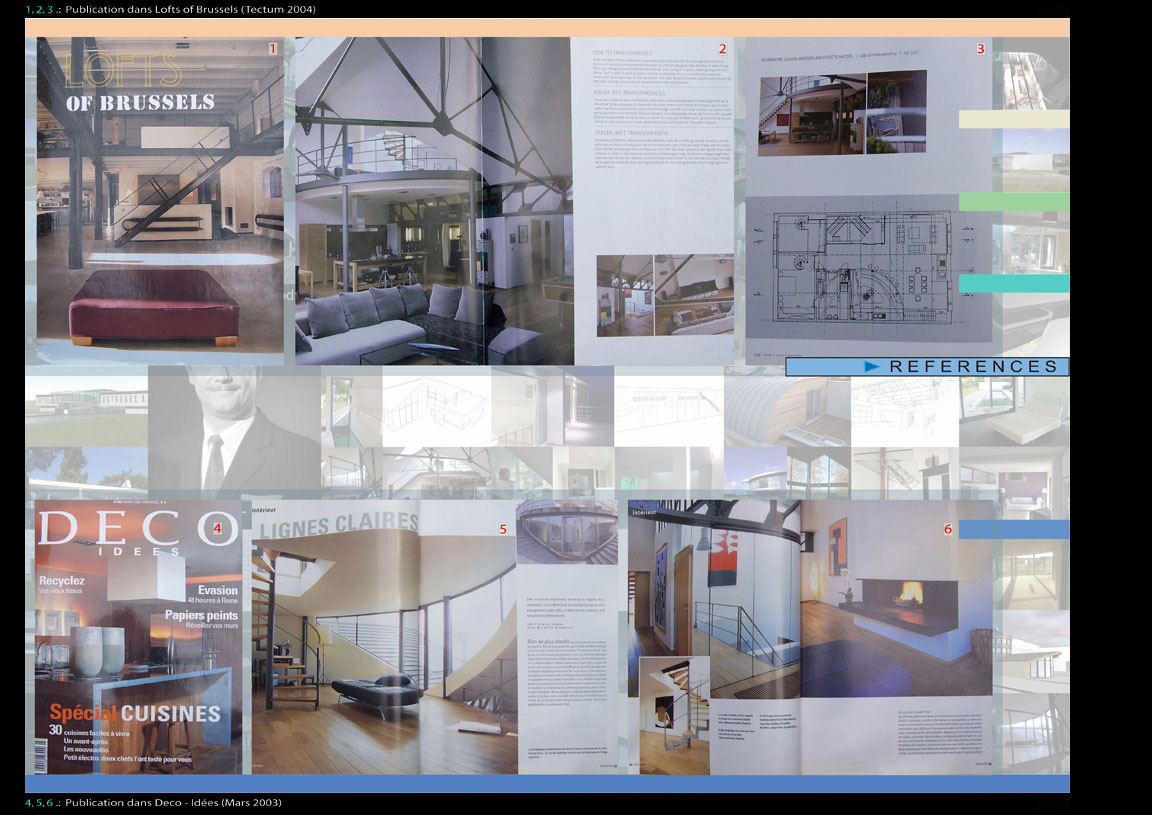
Task: Click the 'OF BRUSSELS' title text
Action: [140, 102]
